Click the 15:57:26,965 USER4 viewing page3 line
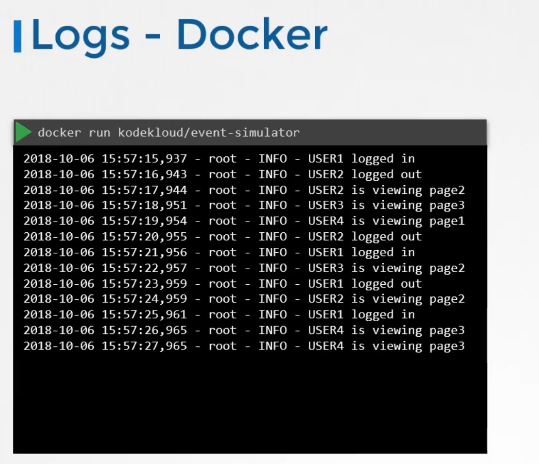Image resolution: width=539 pixels, height=464 pixels. 244,330
